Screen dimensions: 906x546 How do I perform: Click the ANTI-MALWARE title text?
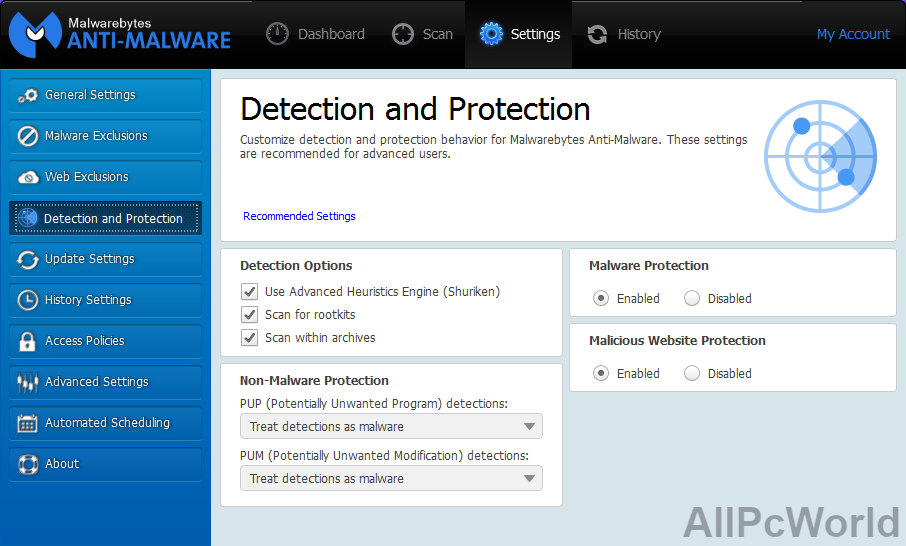tap(149, 41)
